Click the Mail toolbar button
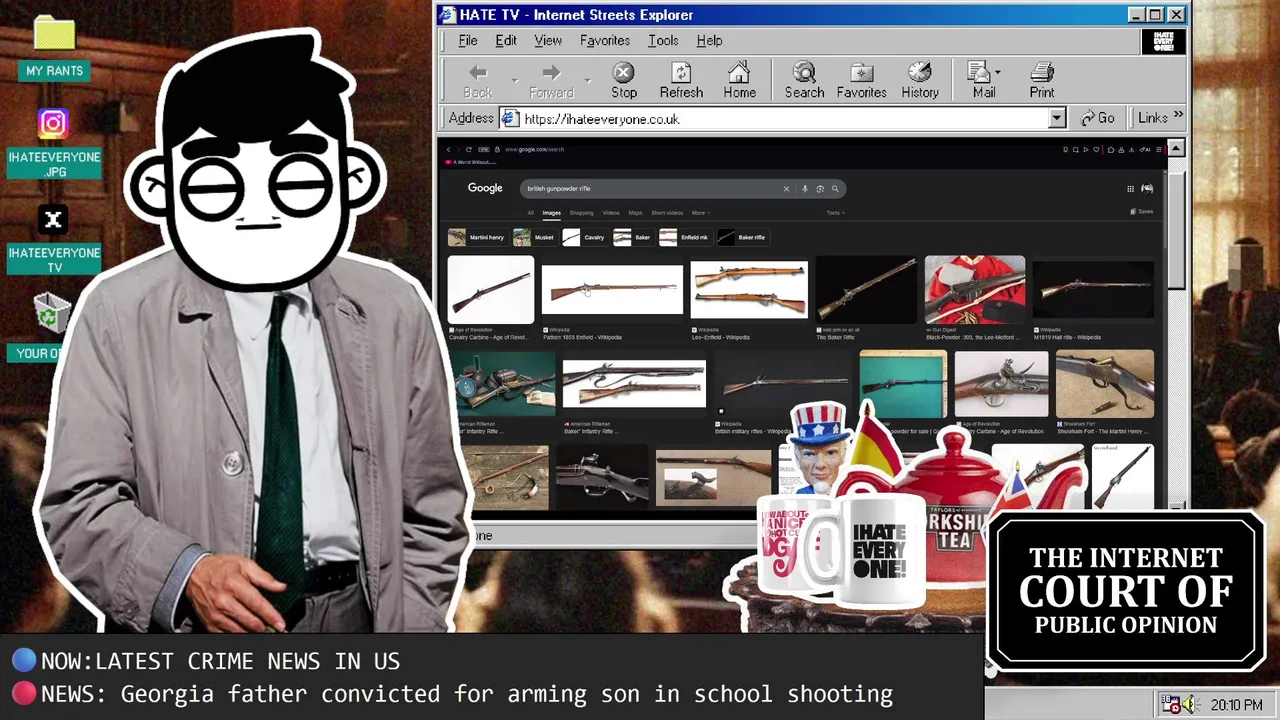Viewport: 1280px width, 720px height. tap(984, 80)
